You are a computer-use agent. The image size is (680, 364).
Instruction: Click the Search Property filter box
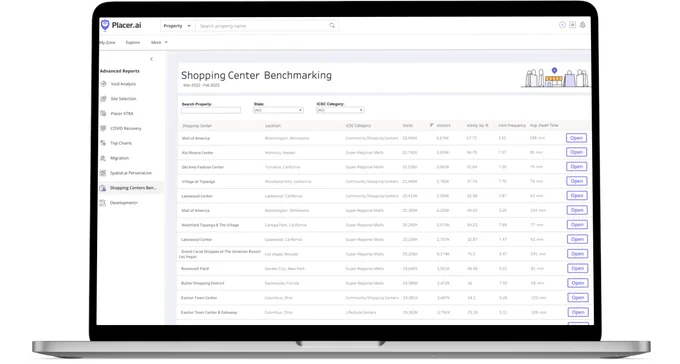pyautogui.click(x=211, y=110)
